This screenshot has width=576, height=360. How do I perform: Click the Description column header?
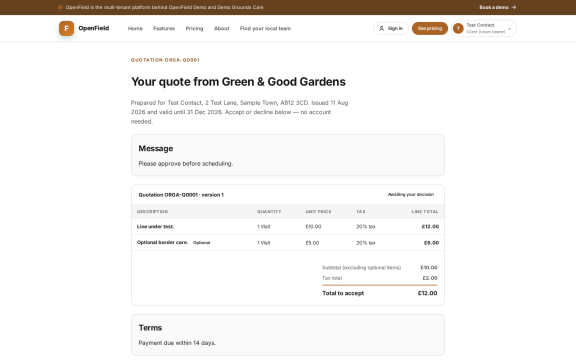pos(152,212)
